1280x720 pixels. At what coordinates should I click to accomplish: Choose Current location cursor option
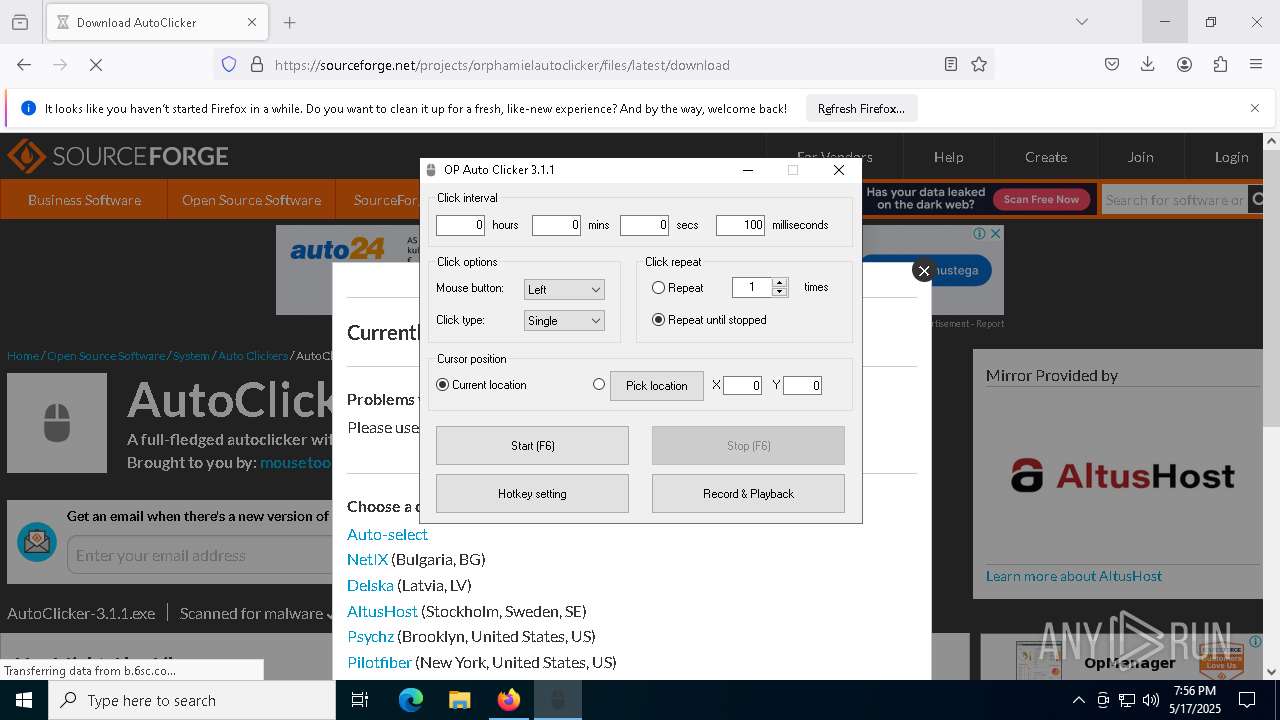pyautogui.click(x=443, y=385)
